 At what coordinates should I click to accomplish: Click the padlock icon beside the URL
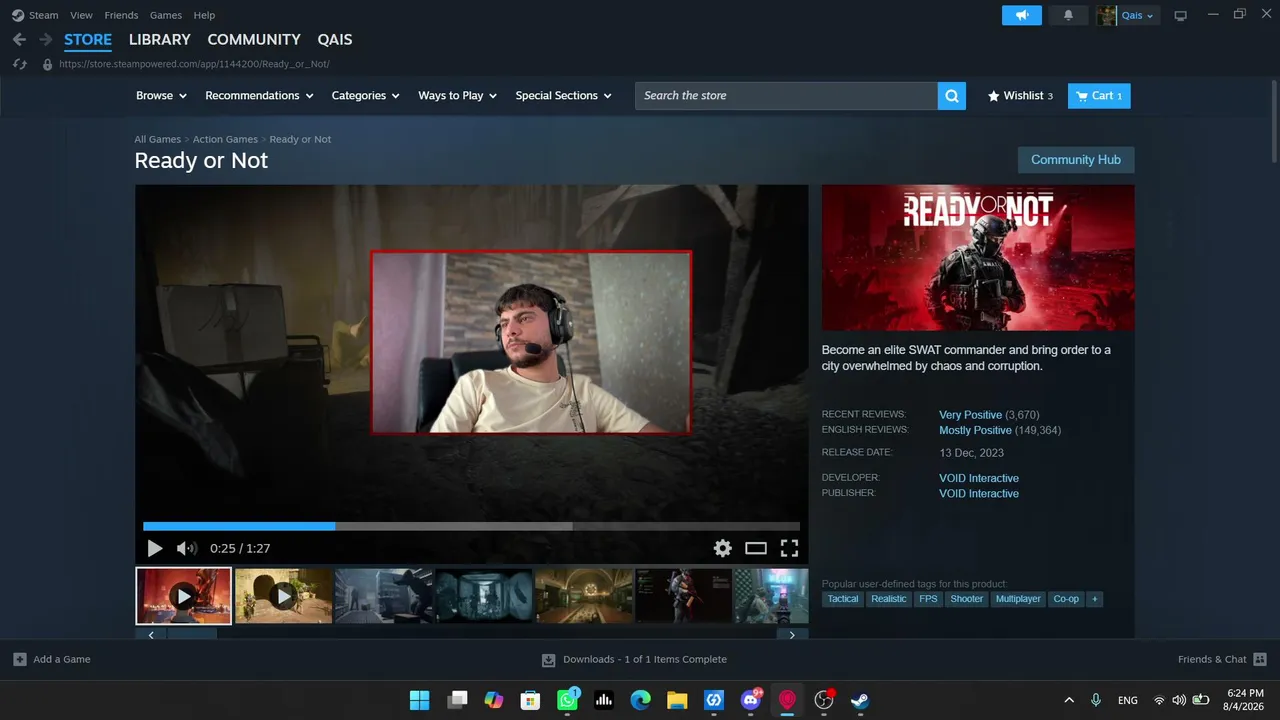point(47,64)
